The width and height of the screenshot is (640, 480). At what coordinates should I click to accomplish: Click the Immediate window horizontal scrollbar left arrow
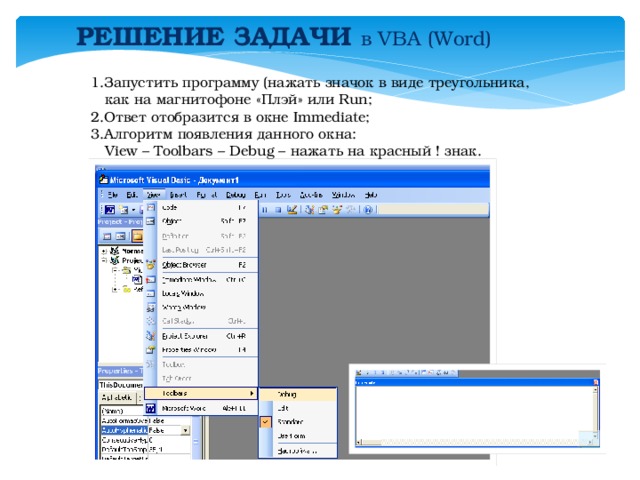[x=359, y=442]
